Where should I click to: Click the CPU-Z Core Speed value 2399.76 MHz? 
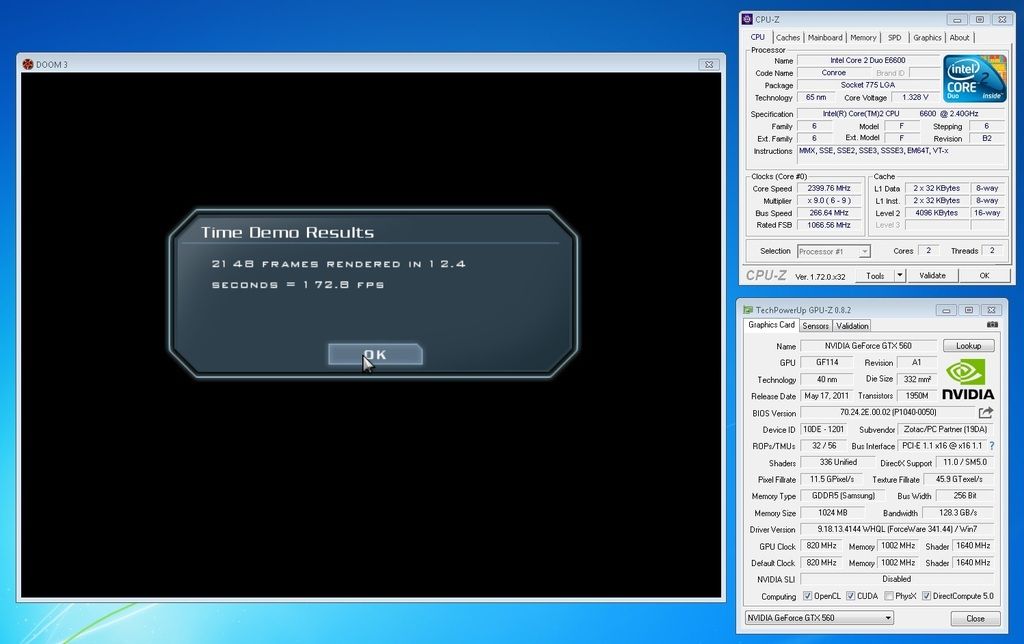(829, 188)
